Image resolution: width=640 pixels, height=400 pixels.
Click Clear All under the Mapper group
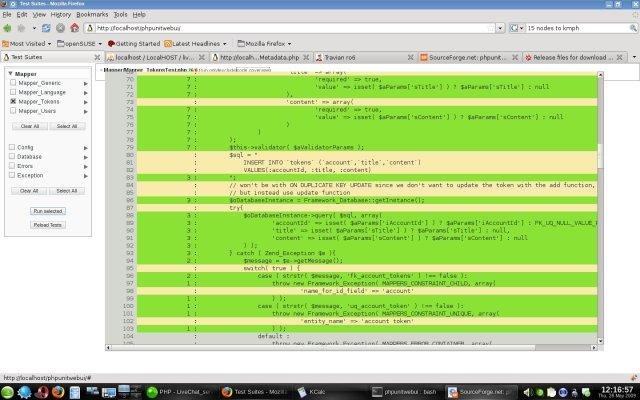tap(30, 126)
